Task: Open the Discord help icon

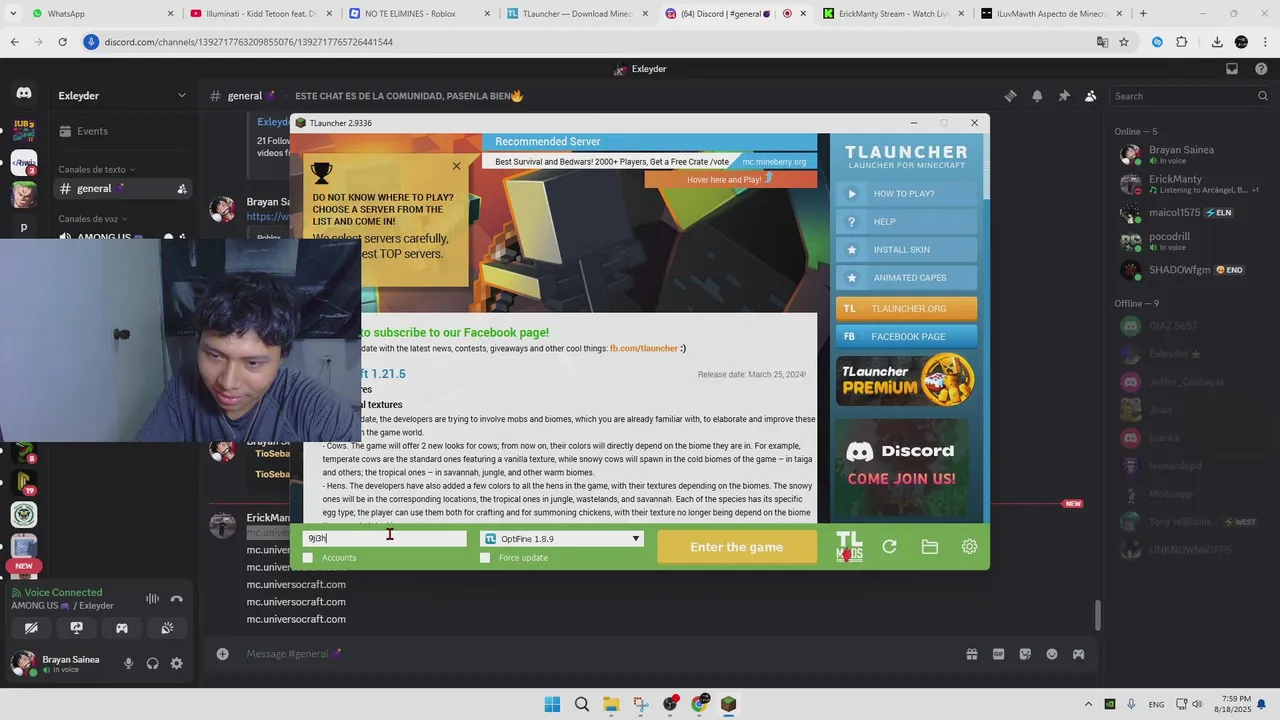Action: click(1262, 69)
